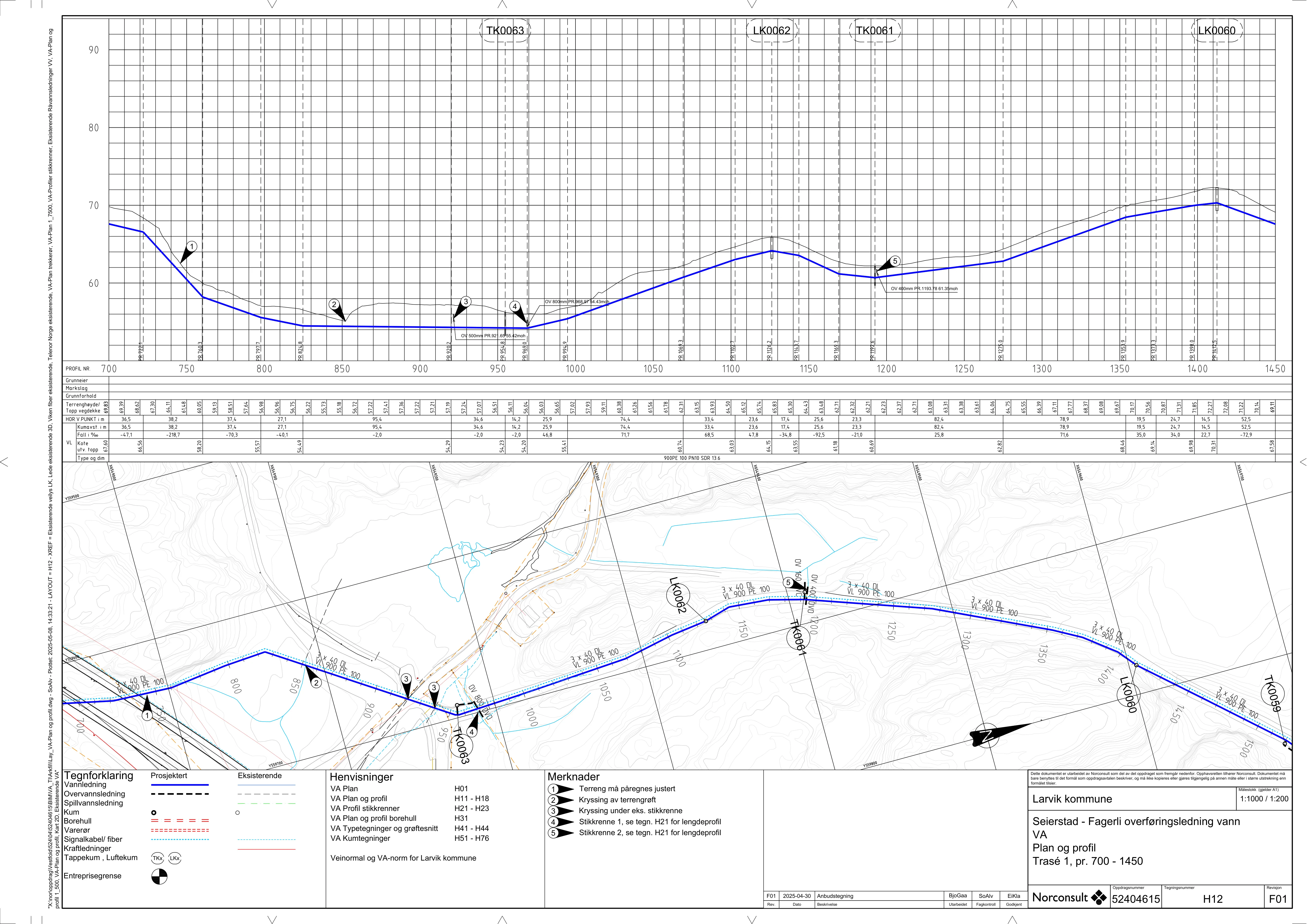Click callout 5 in the plan view
The image size is (1307, 924).
(x=788, y=582)
